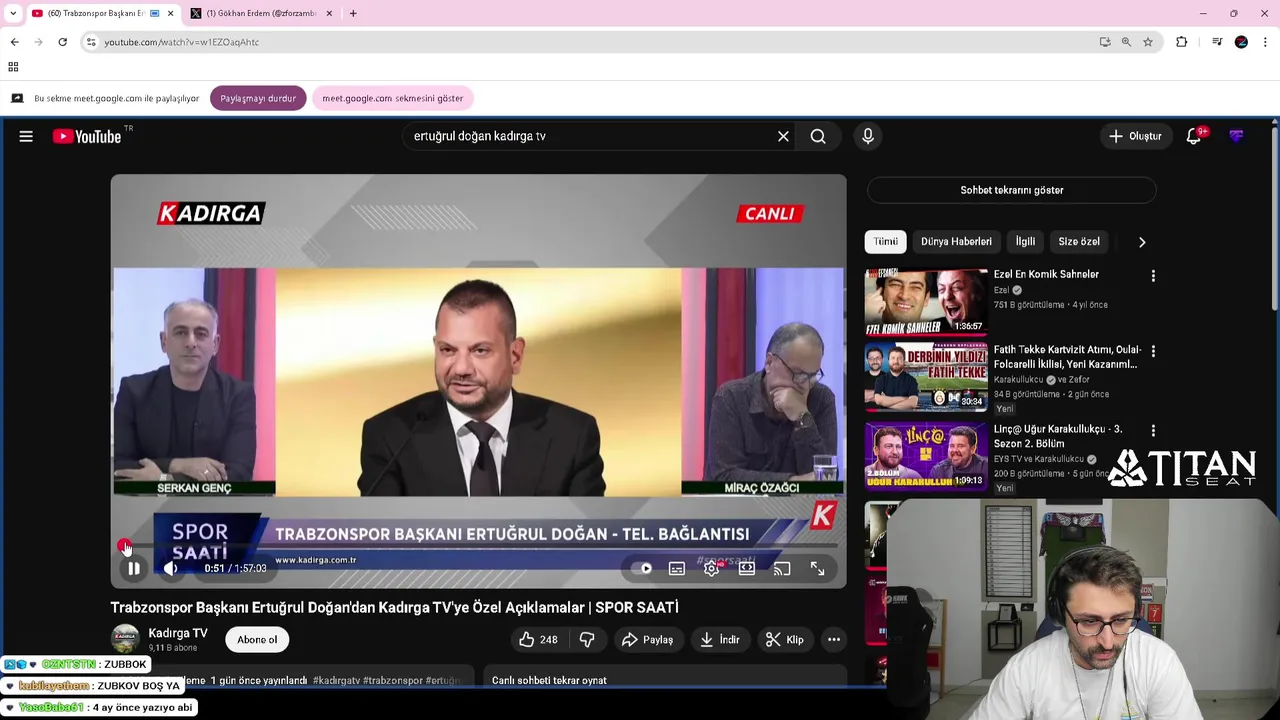Open more actions ellipsis below the video
This screenshot has width=1280, height=720.
pos(834,639)
